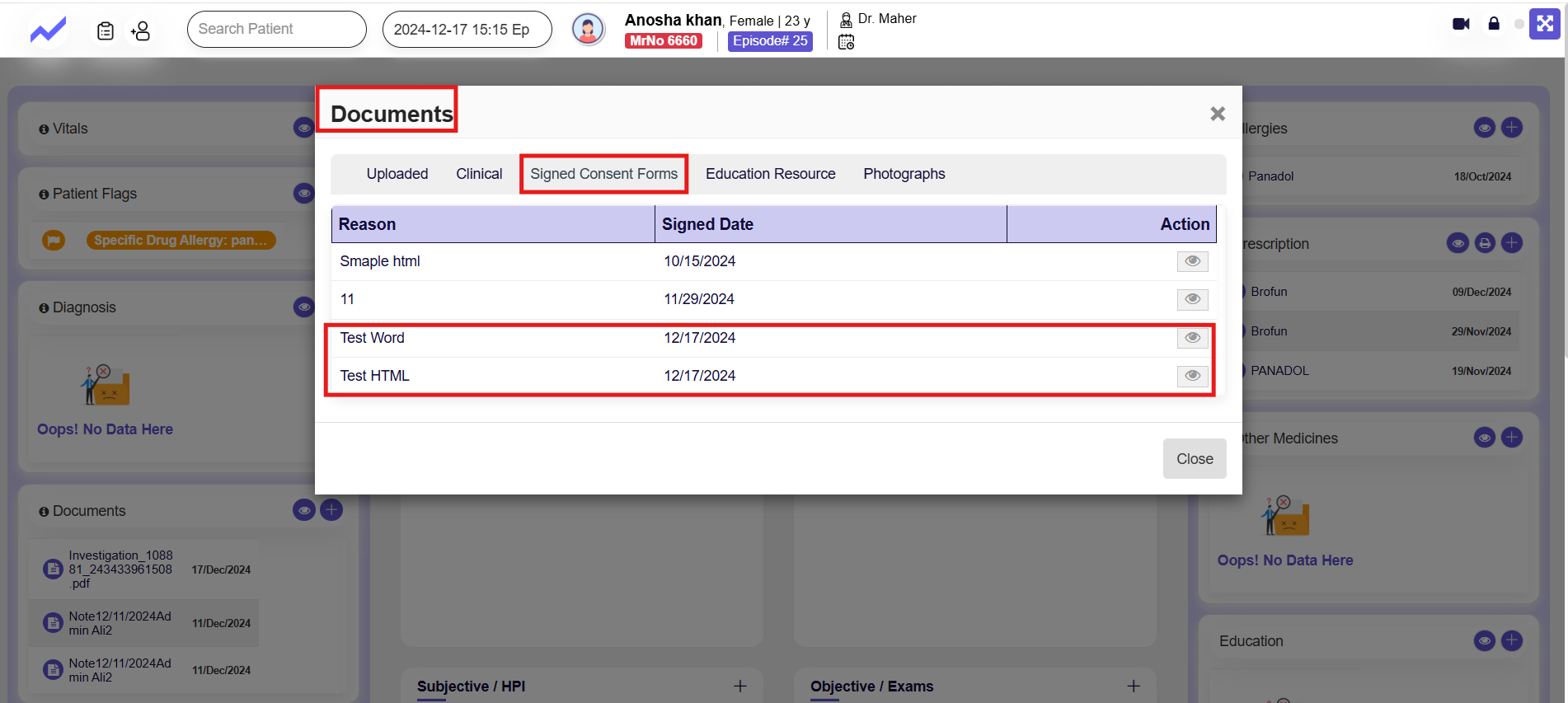Expand the Subjective / HPI section
Image resolution: width=1568 pixels, height=703 pixels.
[740, 686]
